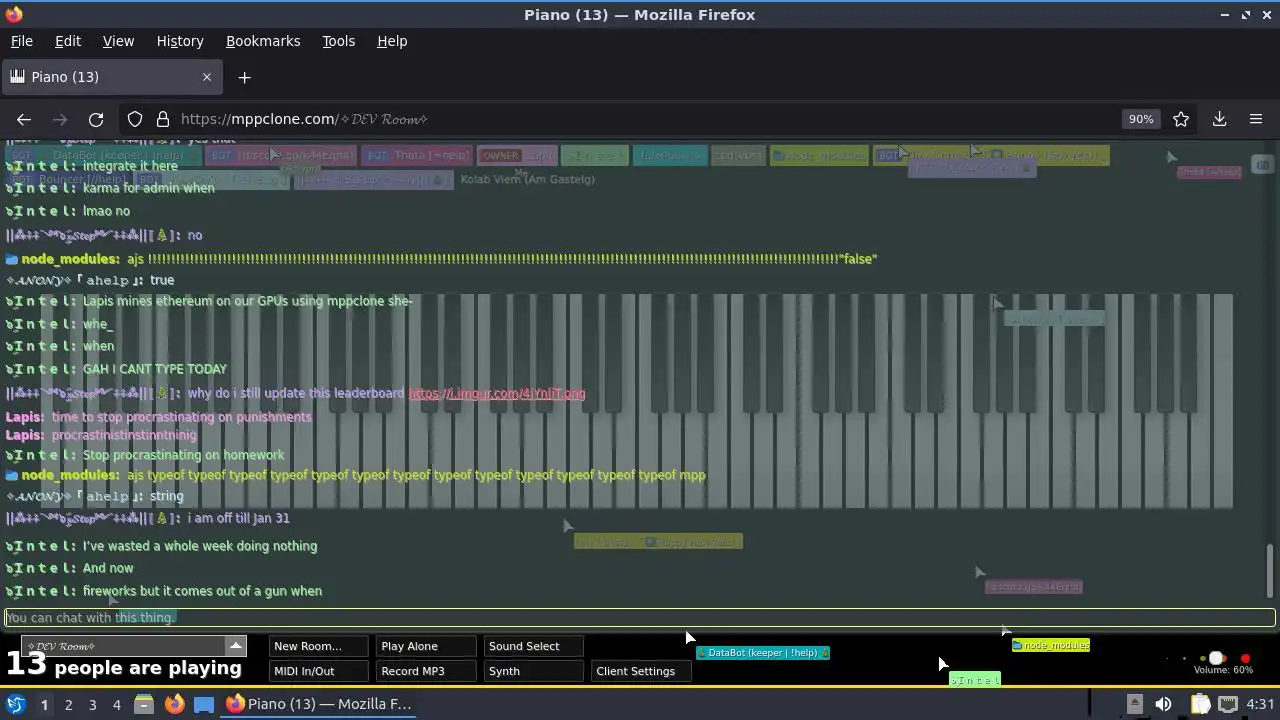Click the blue desktop icon in the taskbar
The width and height of the screenshot is (1280, 720).
pyautogui.click(x=204, y=704)
